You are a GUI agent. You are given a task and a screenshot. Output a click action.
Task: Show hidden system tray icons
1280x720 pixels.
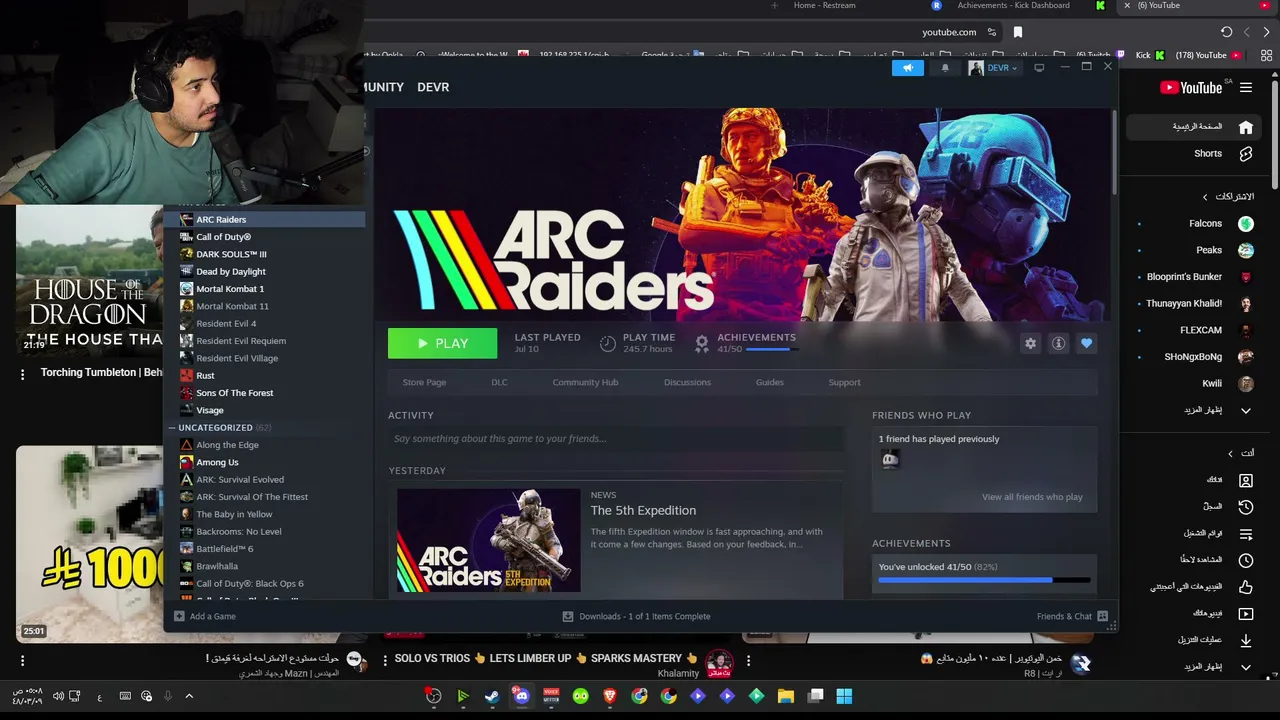[189, 696]
